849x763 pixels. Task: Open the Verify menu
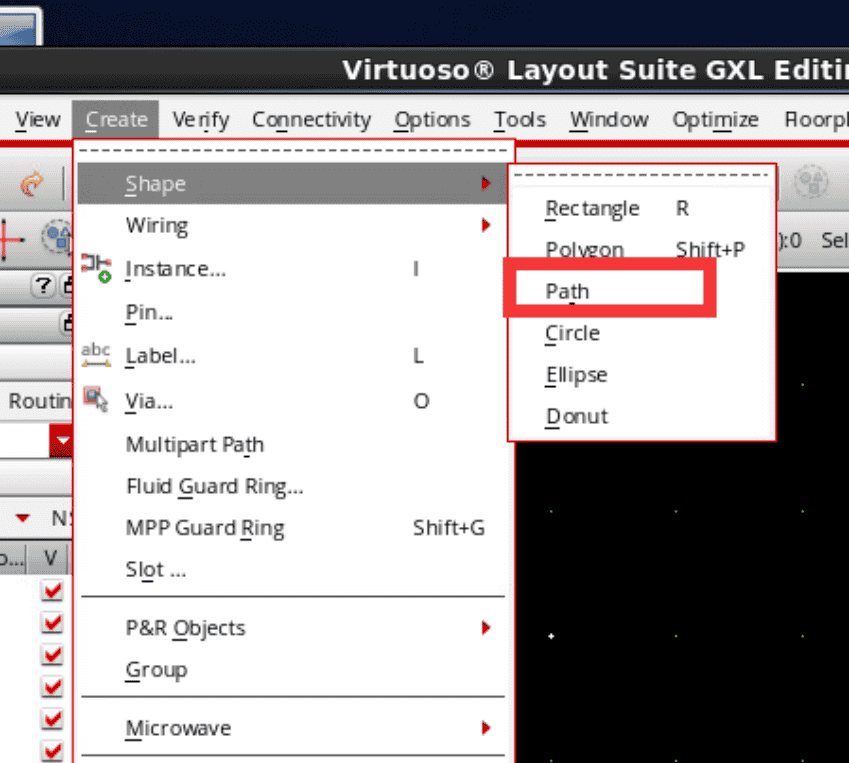point(201,119)
